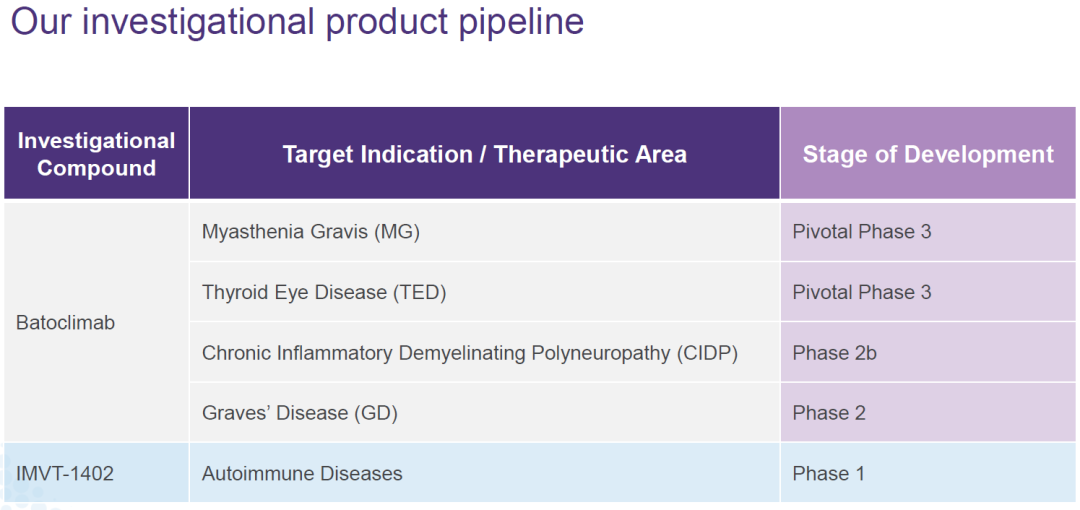
Task: Click the word "Our" starting the title
Action: (x=42, y=22)
